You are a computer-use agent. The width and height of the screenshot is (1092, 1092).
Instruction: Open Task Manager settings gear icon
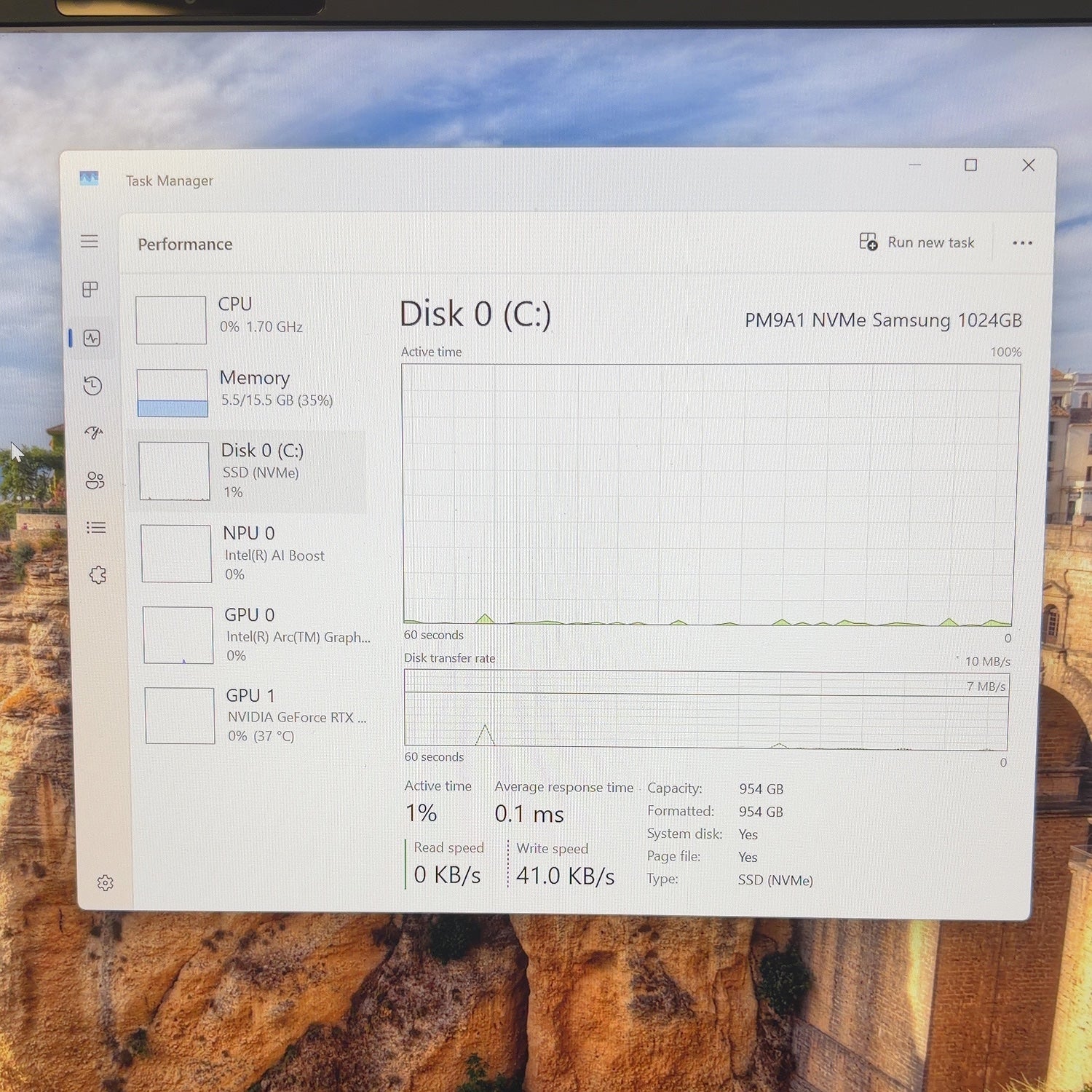[106, 882]
